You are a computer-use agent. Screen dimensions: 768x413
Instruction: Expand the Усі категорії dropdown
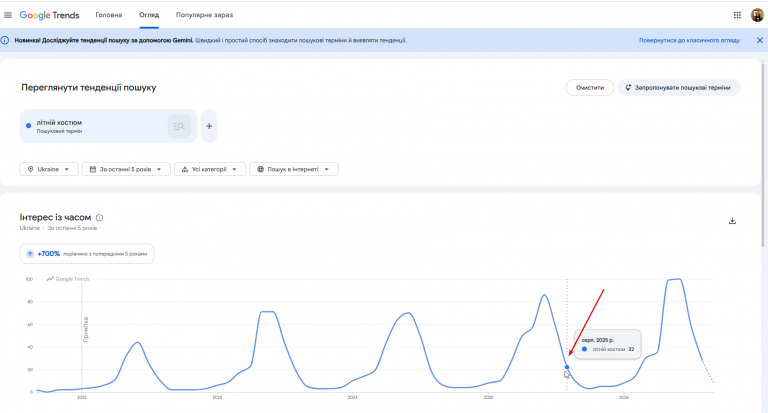click(210, 169)
